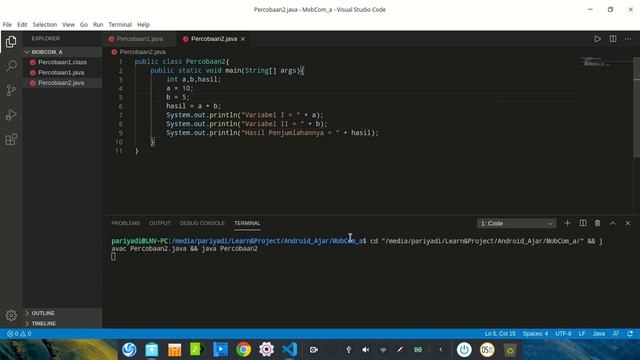Launch Chrome from the taskbar

(243, 350)
